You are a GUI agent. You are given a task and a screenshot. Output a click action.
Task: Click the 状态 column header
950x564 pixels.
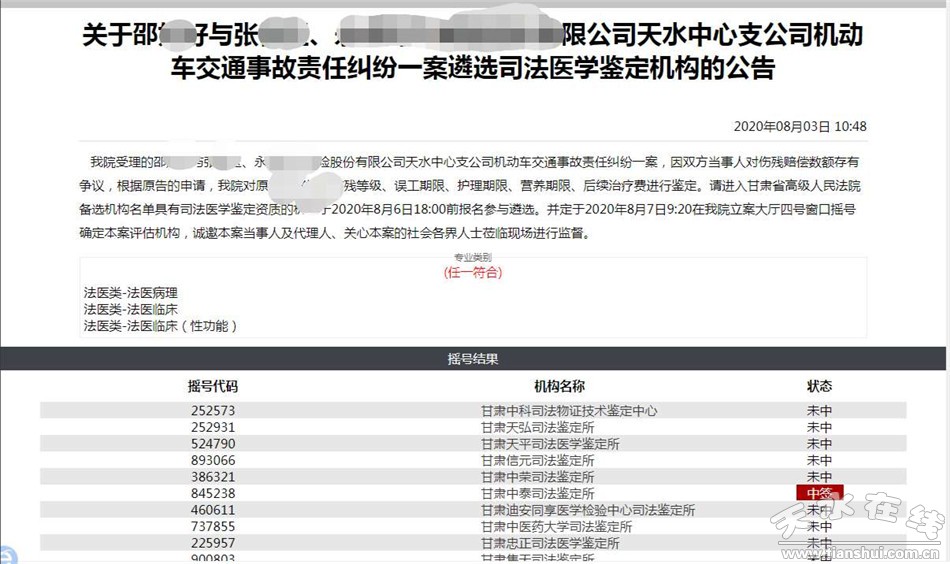pyautogui.click(x=819, y=387)
